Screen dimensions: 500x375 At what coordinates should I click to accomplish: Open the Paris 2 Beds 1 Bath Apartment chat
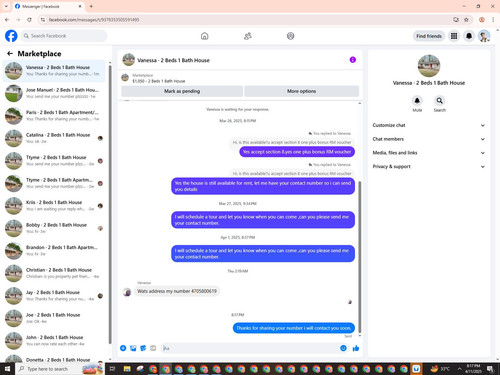pyautogui.click(x=54, y=116)
